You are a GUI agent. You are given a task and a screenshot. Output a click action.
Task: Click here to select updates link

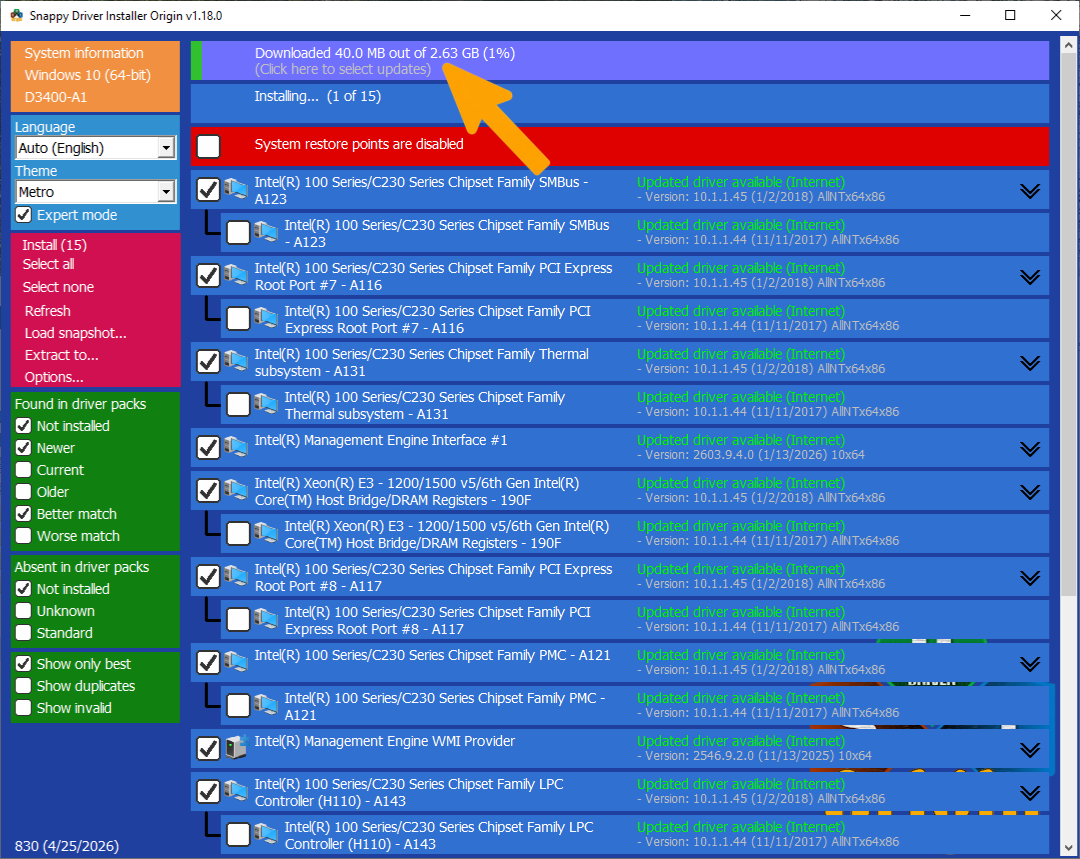(342, 69)
